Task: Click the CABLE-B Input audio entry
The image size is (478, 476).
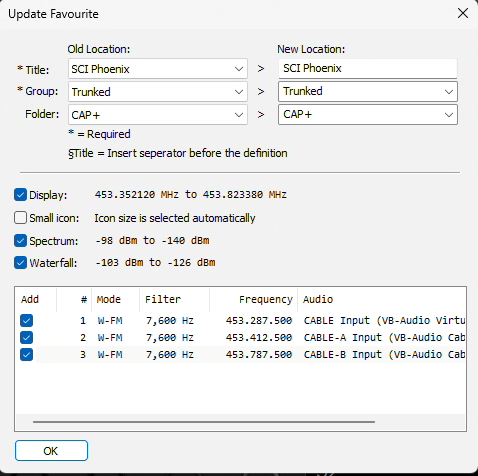Action: (x=384, y=355)
